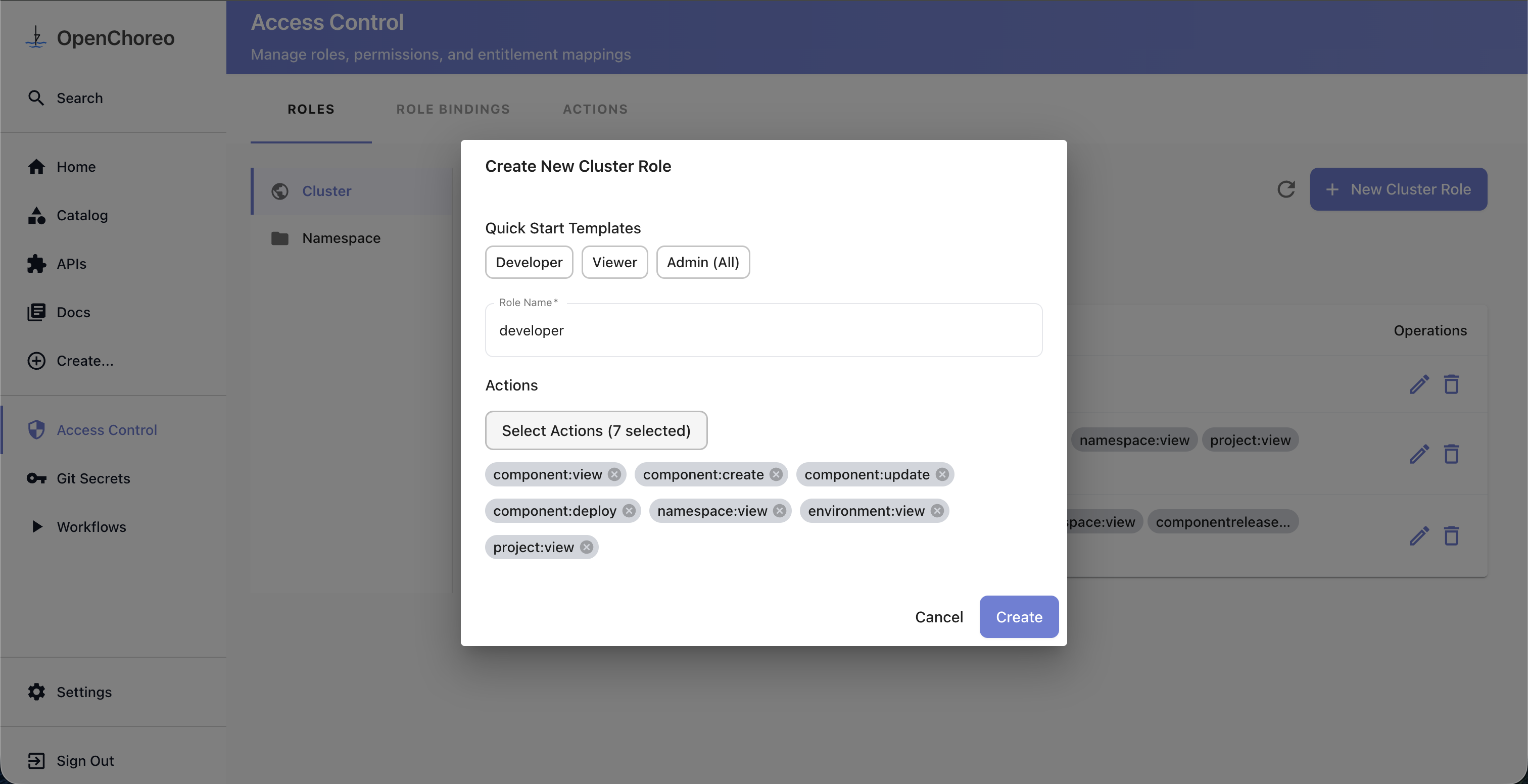
Task: Apply the Viewer quick start template
Action: point(614,262)
